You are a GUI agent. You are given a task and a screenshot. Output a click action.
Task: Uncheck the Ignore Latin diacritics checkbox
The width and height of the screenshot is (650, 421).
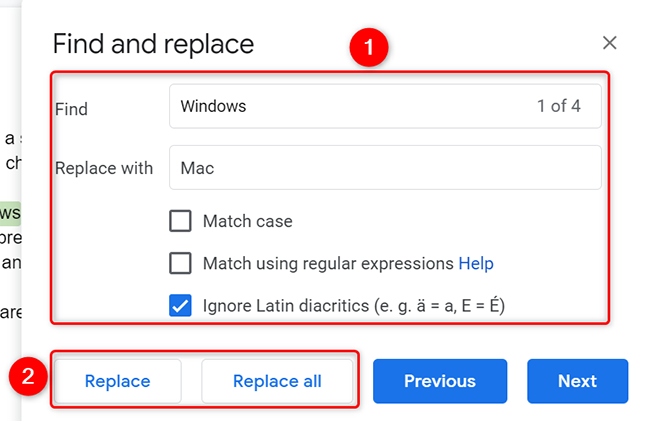pos(181,306)
